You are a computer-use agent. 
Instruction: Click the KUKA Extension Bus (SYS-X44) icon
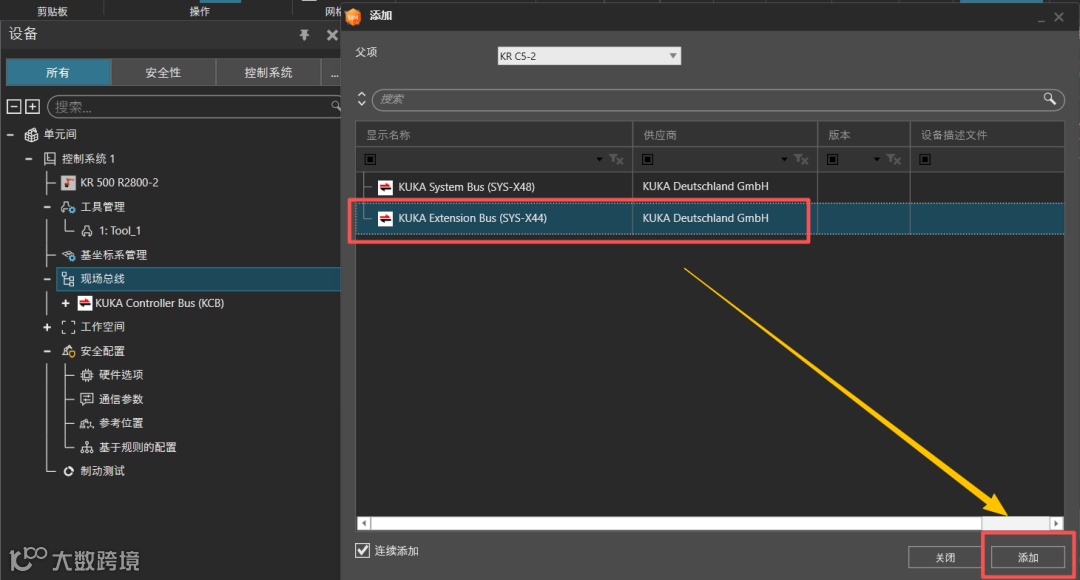[x=386, y=218]
